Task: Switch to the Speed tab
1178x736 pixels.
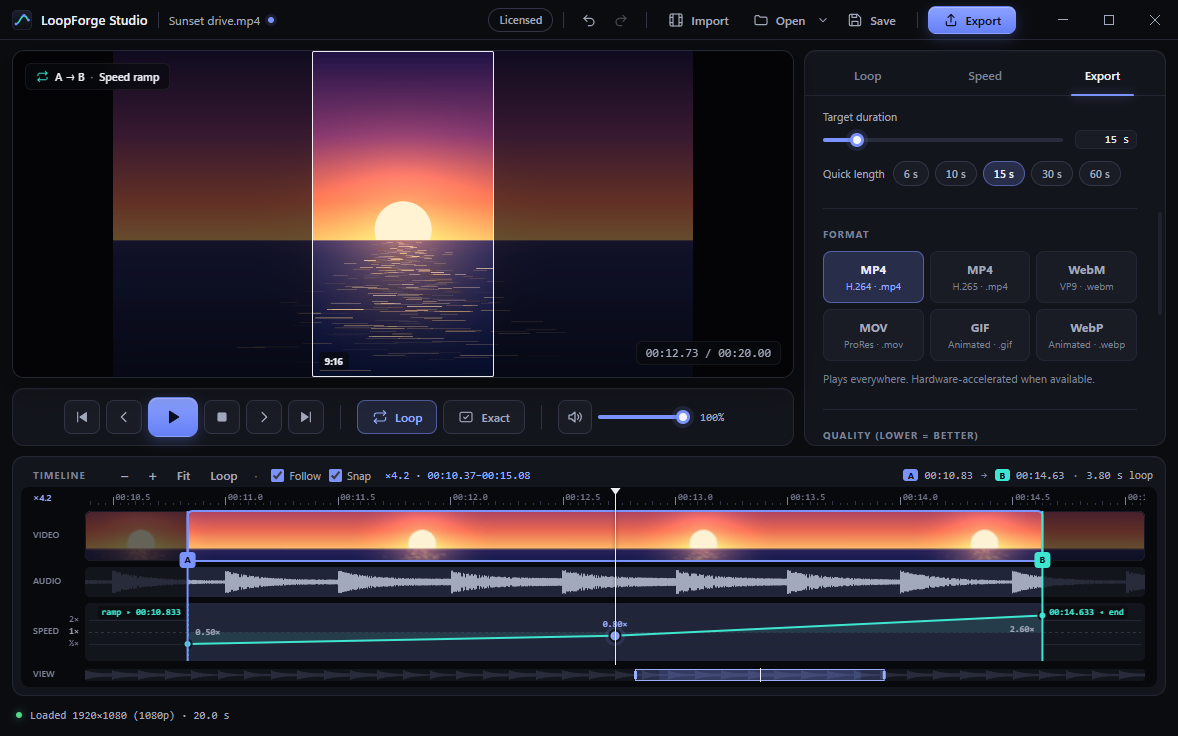Action: (984, 76)
